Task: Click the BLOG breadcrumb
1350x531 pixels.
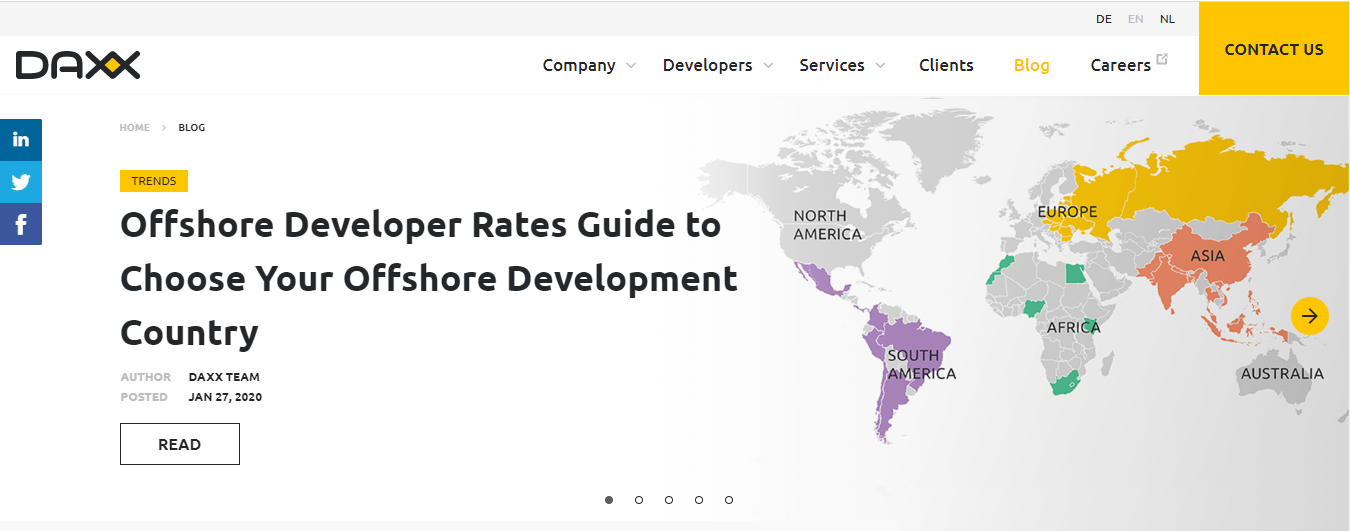Action: coord(192,128)
